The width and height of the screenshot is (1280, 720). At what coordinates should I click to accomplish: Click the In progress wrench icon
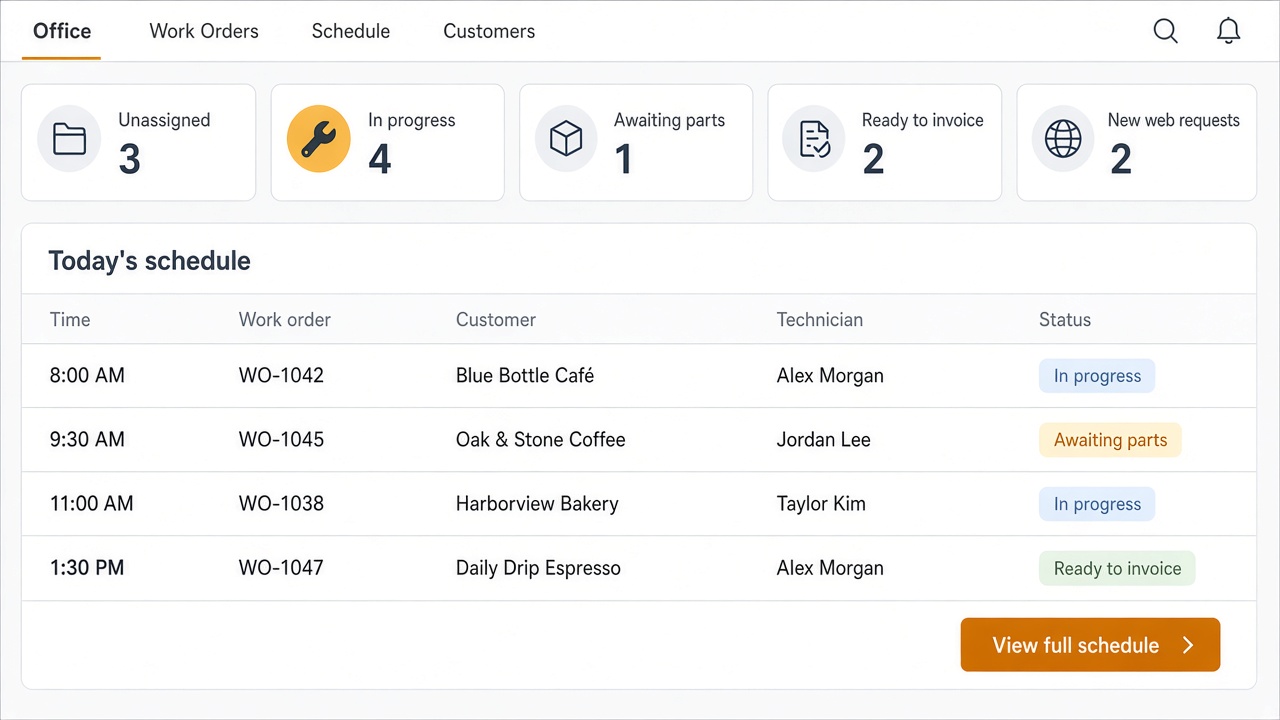(318, 139)
